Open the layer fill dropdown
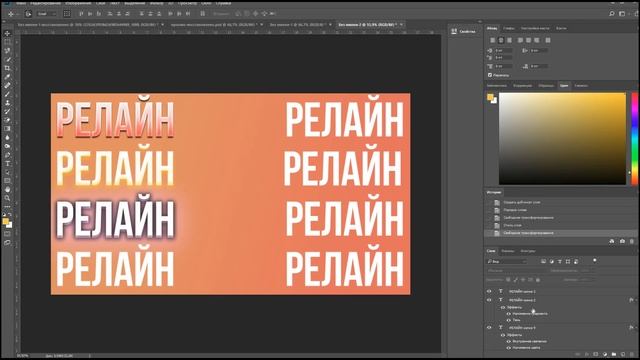 click(587, 280)
